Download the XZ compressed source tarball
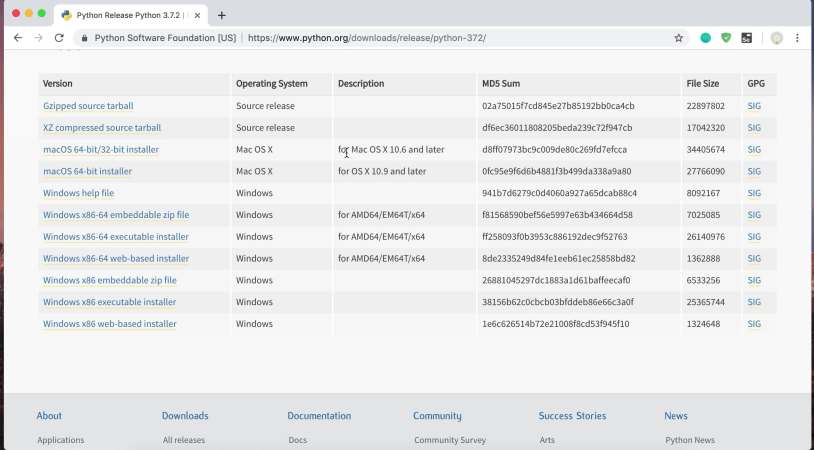The height and width of the screenshot is (450, 814). pyautogui.click(x=102, y=128)
